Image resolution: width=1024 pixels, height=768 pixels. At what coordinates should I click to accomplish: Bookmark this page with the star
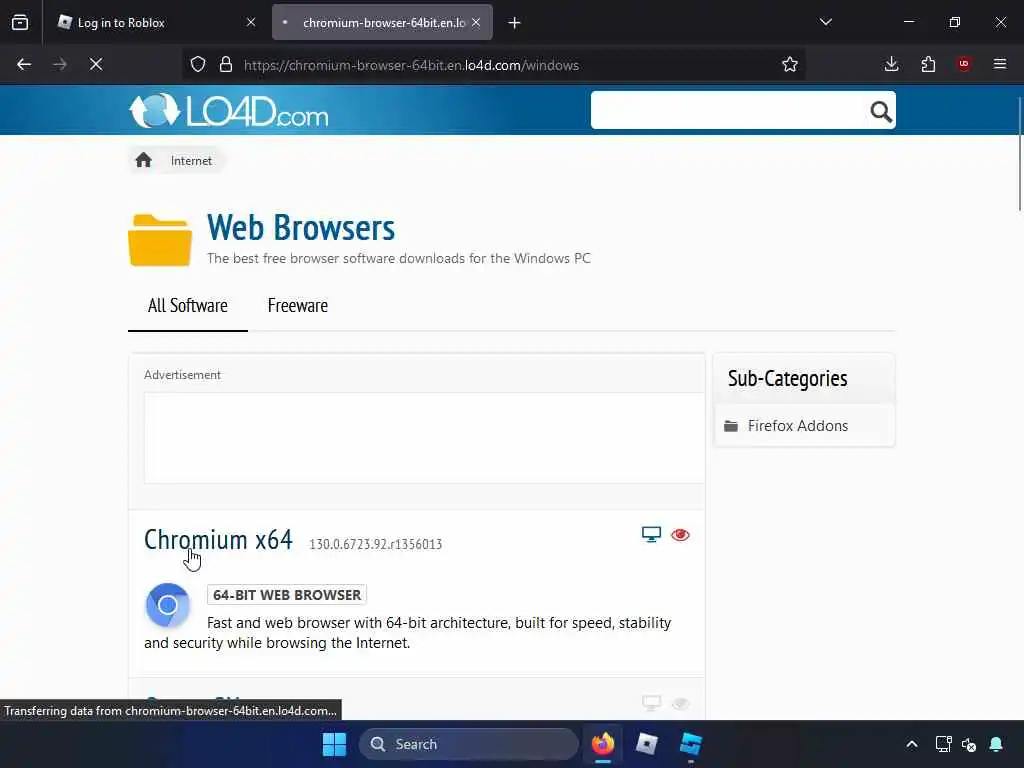click(790, 64)
